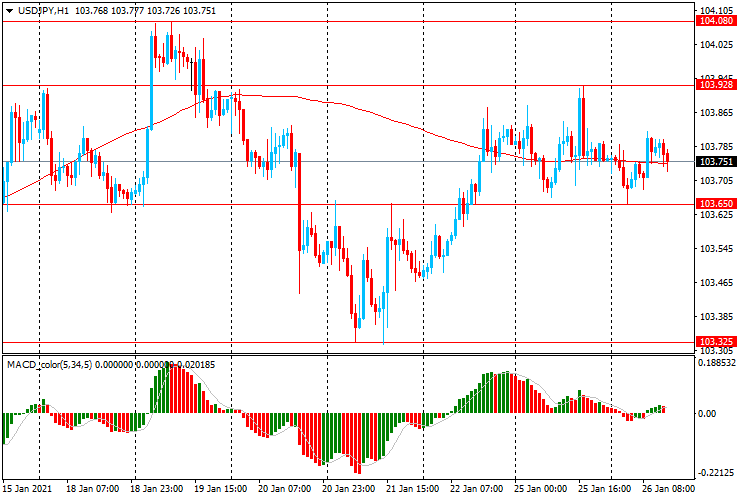Viewport: 740px width, 500px height.
Task: Click the 20 Jan 23:00 time label
Action: (x=349, y=489)
